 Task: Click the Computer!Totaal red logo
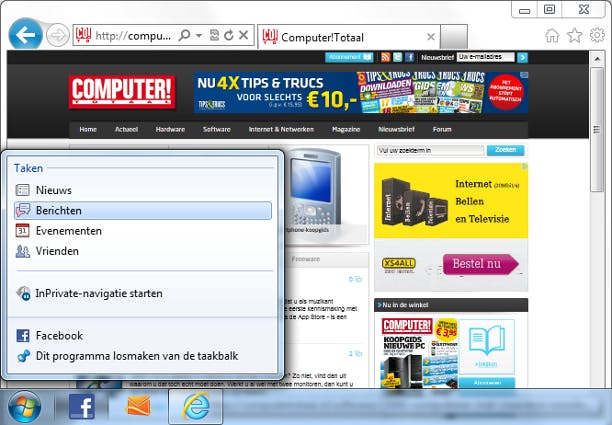click(x=122, y=92)
